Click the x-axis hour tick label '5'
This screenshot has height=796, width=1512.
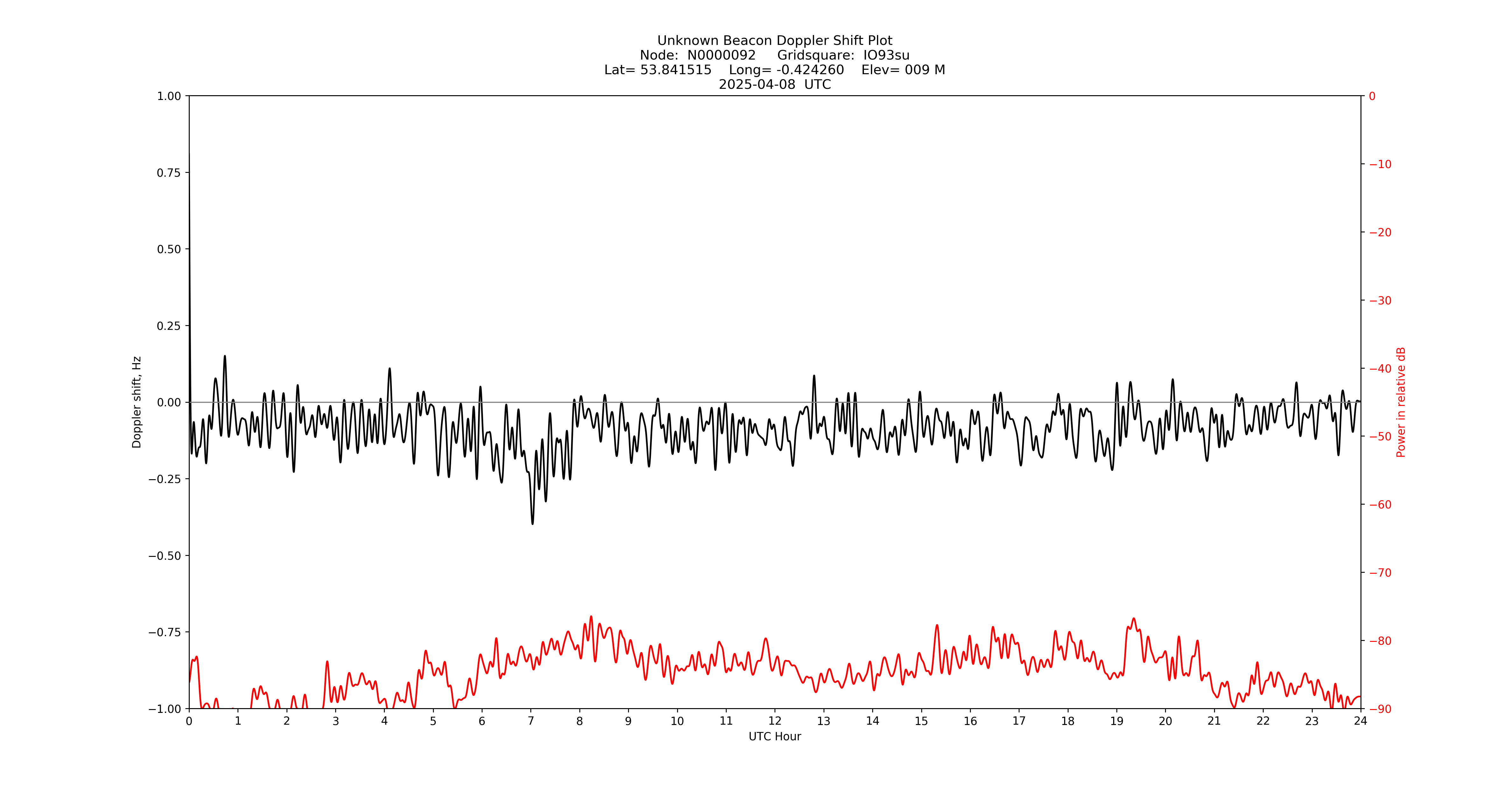pos(433,721)
